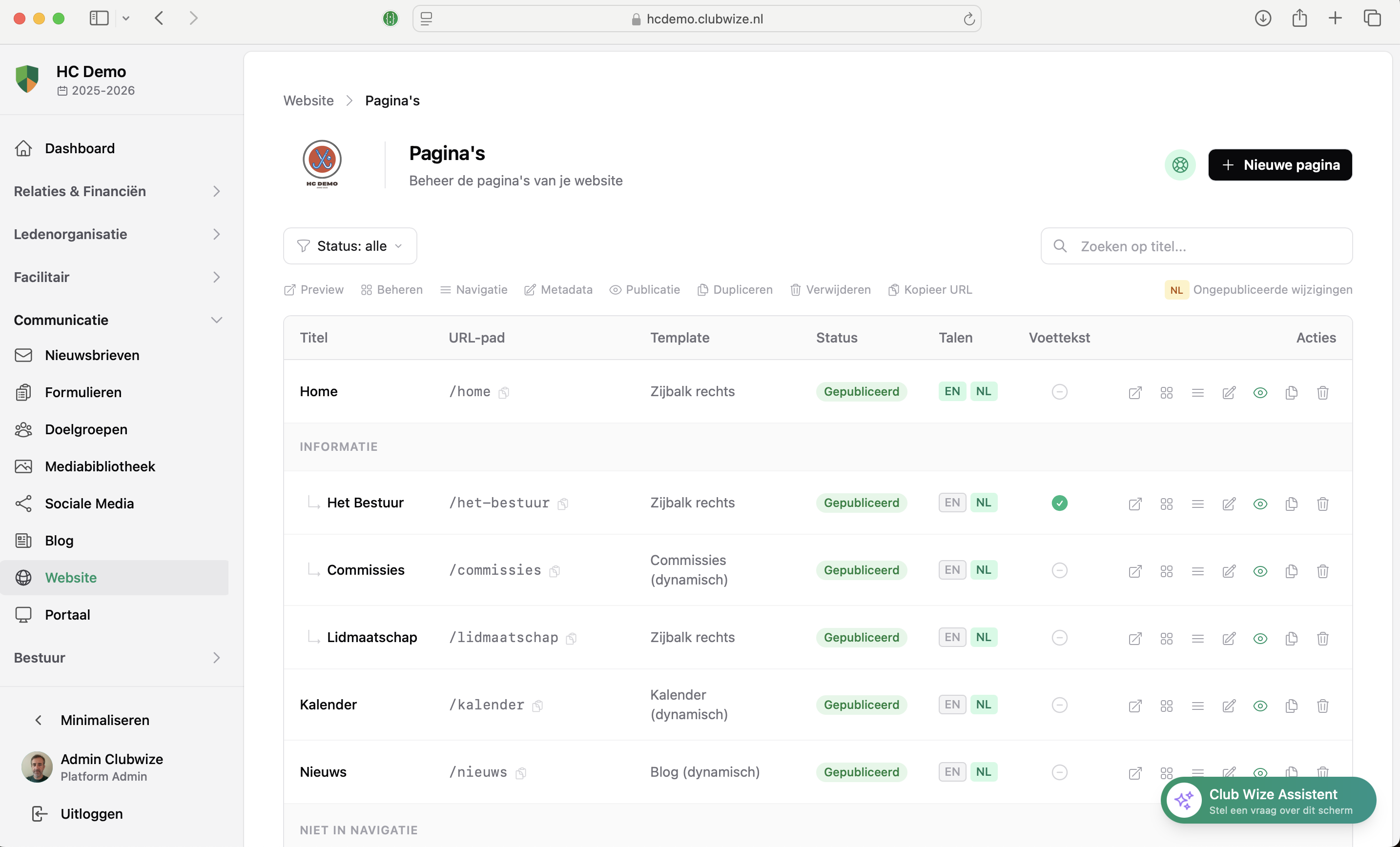Viewport: 1400px width, 847px height.
Task: Select Website in the breadcrumb
Action: [308, 100]
